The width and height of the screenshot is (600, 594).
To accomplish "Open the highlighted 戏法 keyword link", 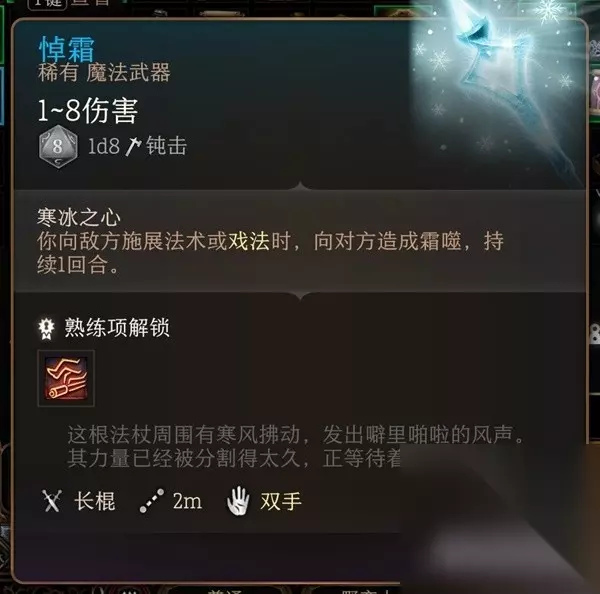I will point(249,242).
